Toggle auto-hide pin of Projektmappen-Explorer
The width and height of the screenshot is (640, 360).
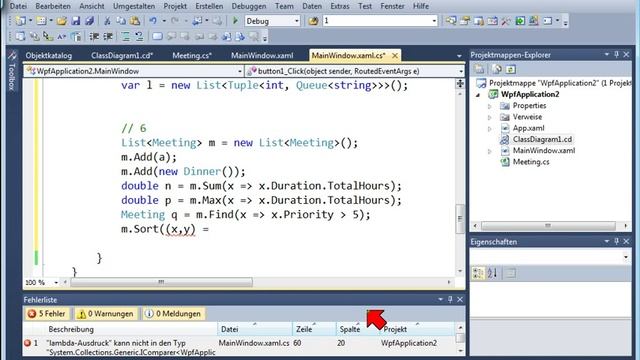pos(616,54)
